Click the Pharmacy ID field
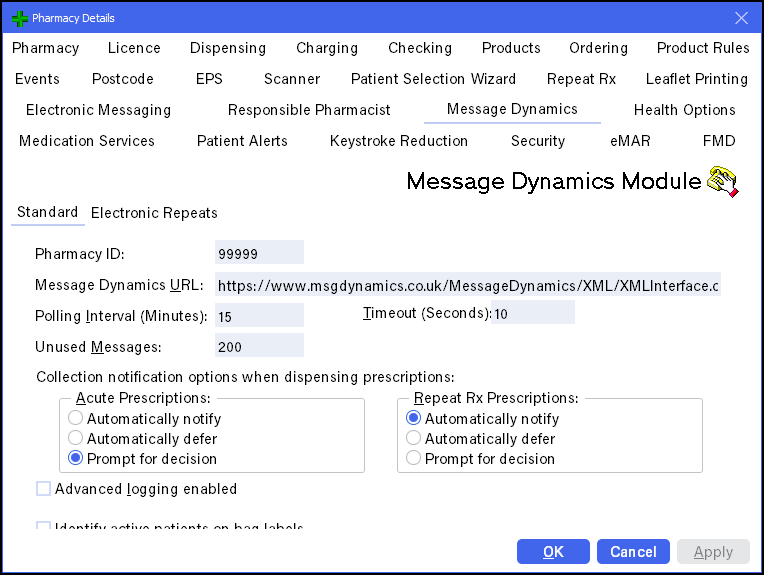Screen dimensions: 764x575 tap(259, 253)
